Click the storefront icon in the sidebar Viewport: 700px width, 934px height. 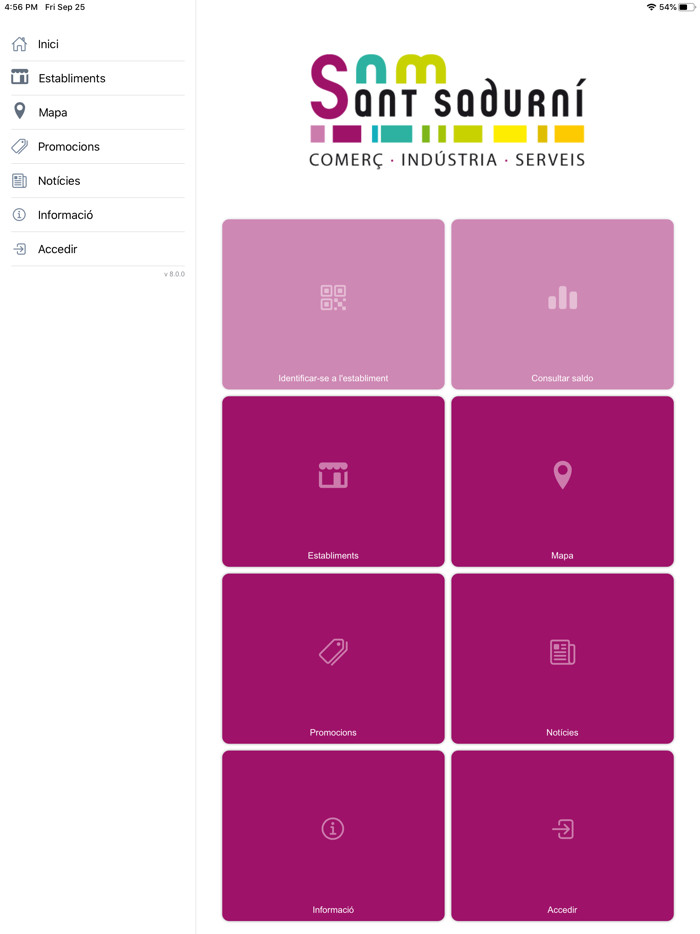(x=20, y=77)
